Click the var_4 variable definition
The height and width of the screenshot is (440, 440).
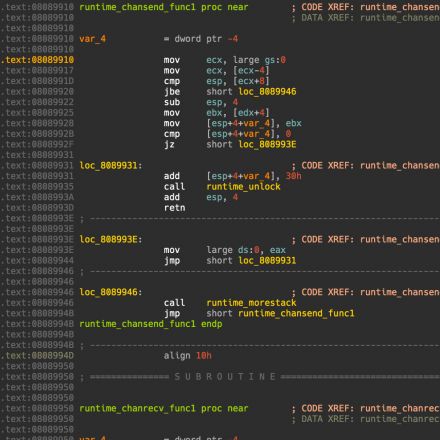click(93, 39)
